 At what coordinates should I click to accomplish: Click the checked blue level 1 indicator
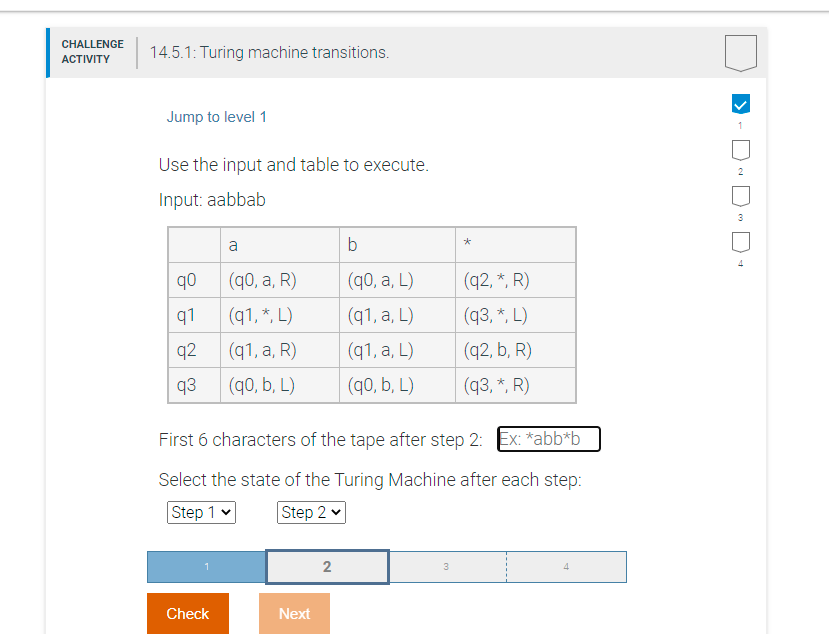740,103
